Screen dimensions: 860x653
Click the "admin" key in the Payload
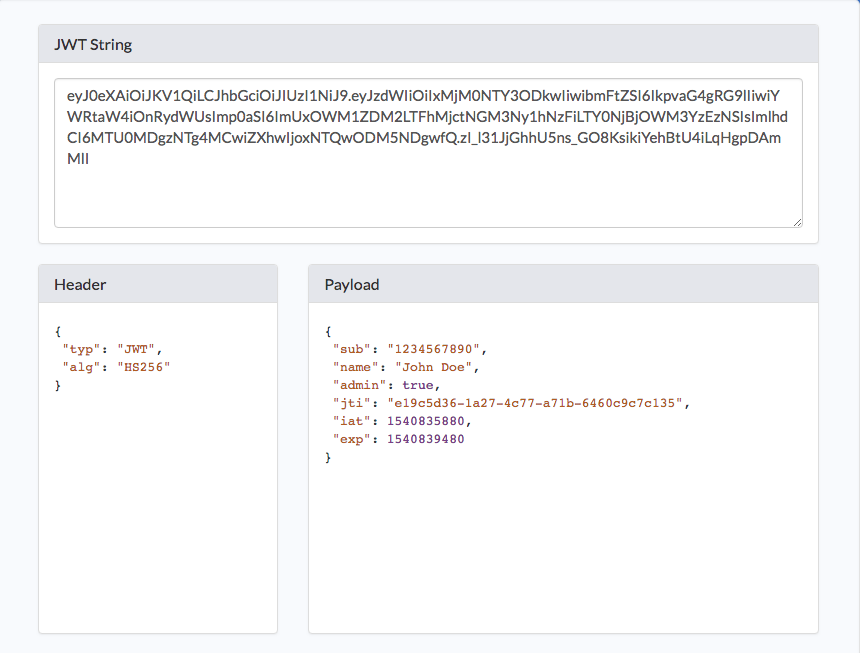point(356,385)
